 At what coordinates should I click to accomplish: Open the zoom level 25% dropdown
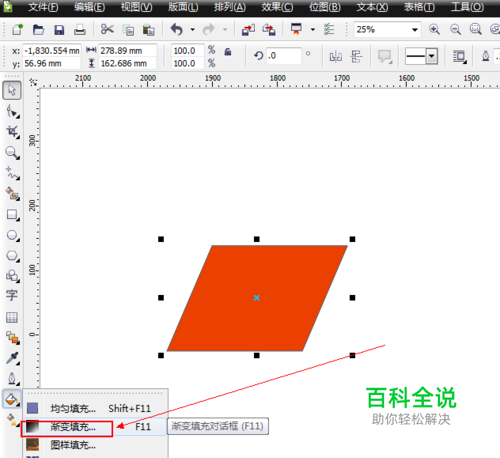(x=414, y=30)
